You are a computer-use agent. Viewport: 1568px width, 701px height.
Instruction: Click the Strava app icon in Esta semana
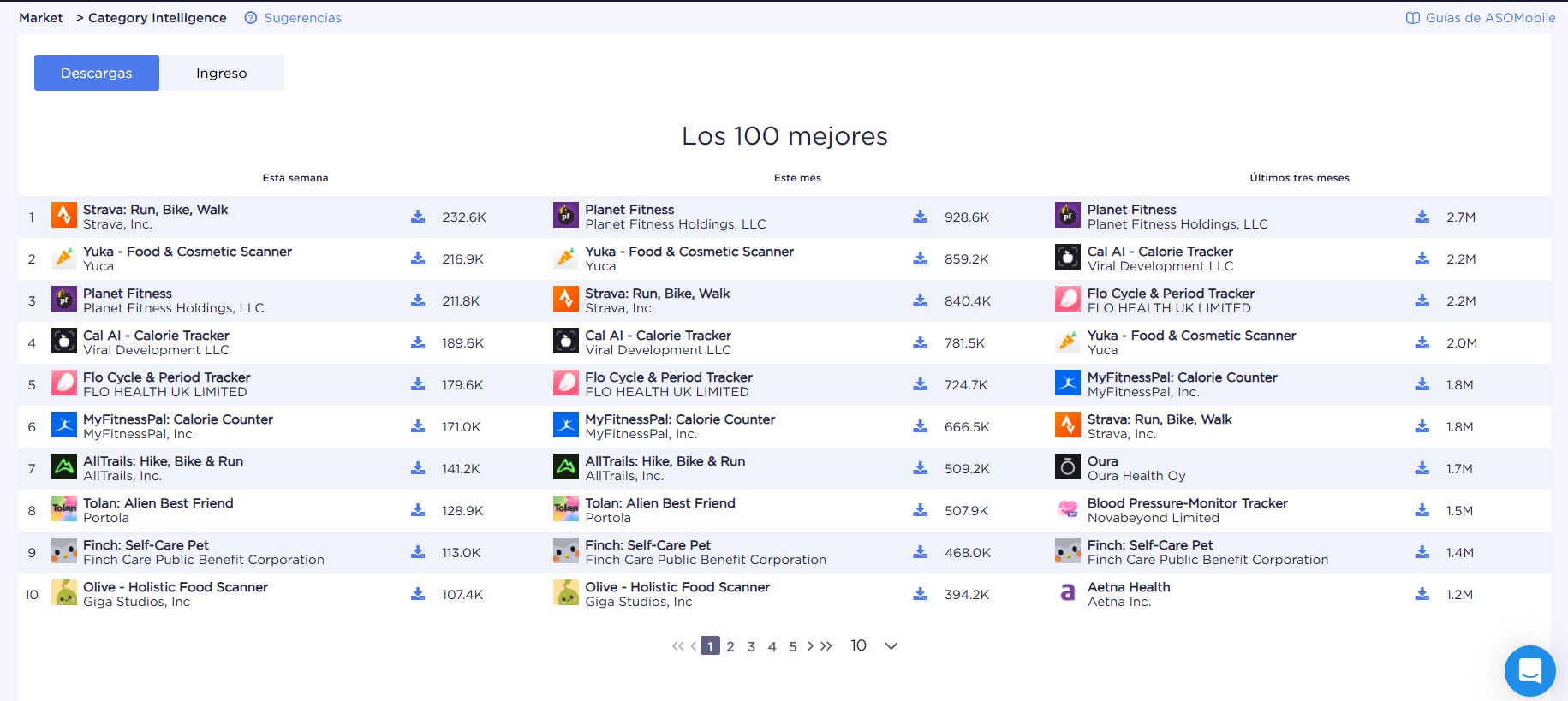pos(64,216)
